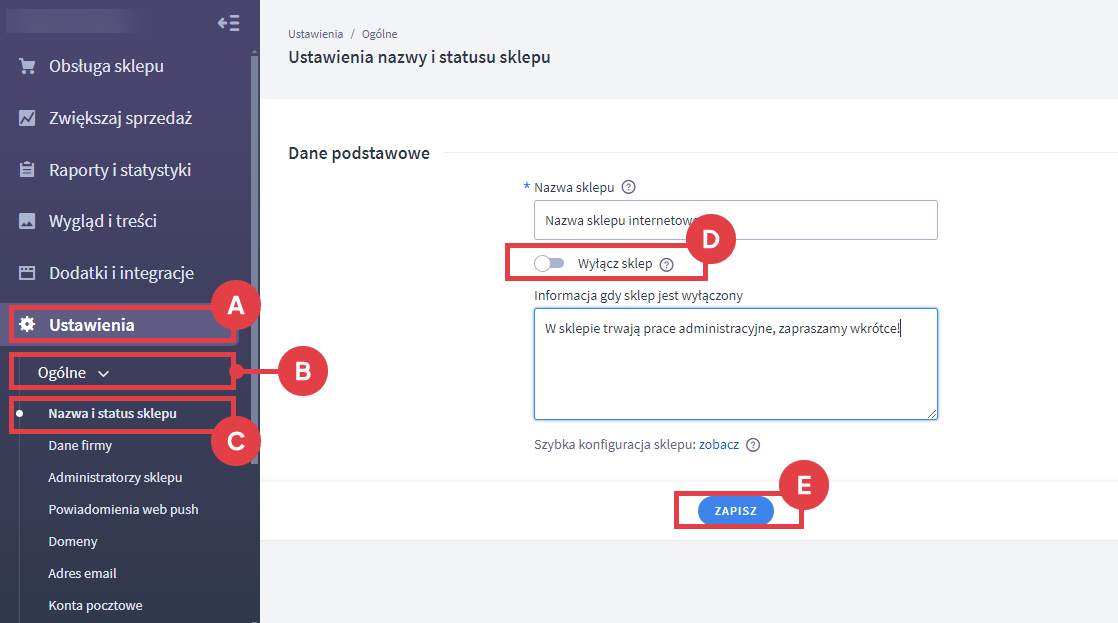Click the shopping cart icon for Obsługa sklepu
The width and height of the screenshot is (1118, 623).
click(x=27, y=66)
